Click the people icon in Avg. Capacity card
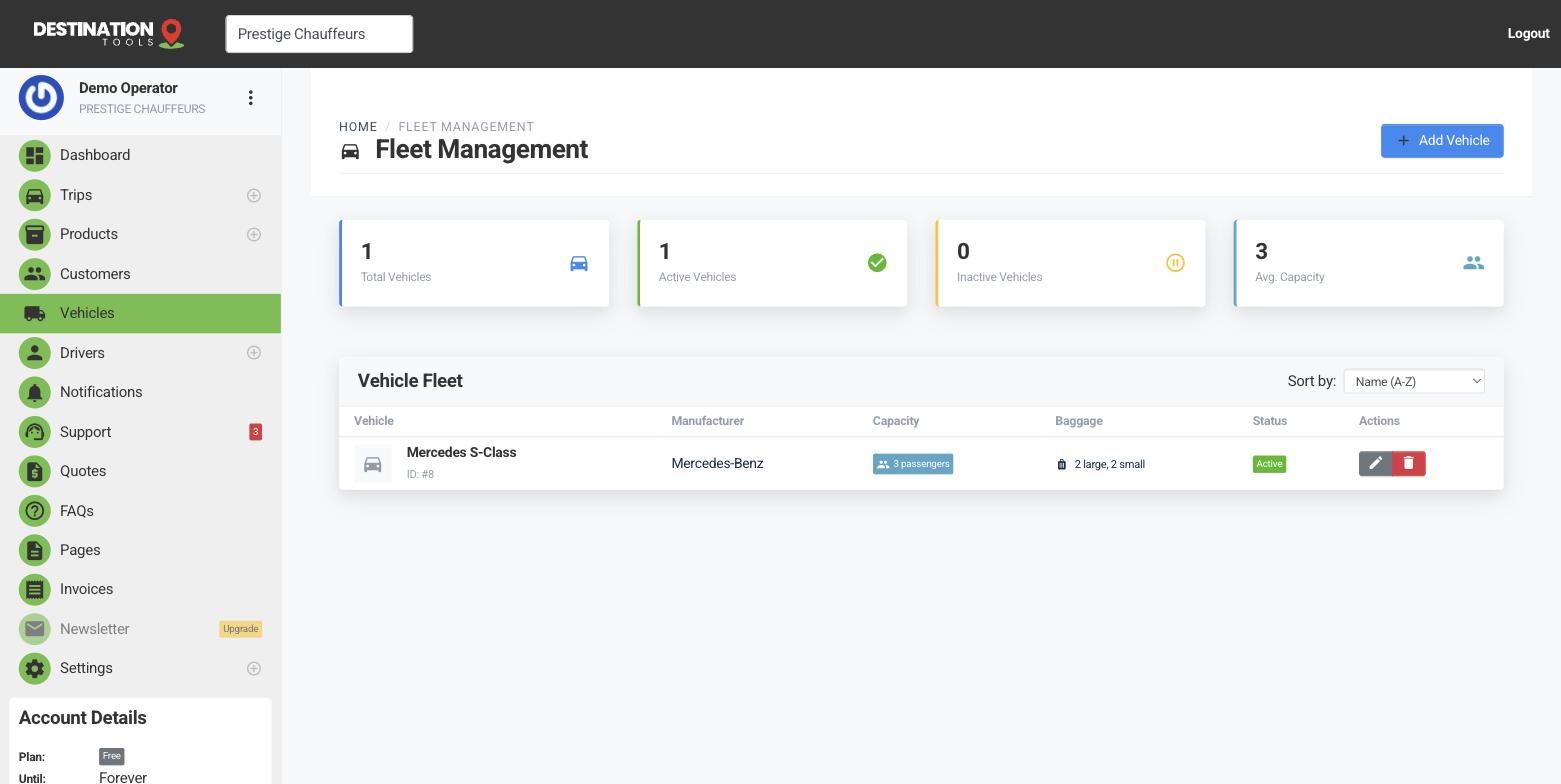The height and width of the screenshot is (784, 1561). pos(1473,263)
